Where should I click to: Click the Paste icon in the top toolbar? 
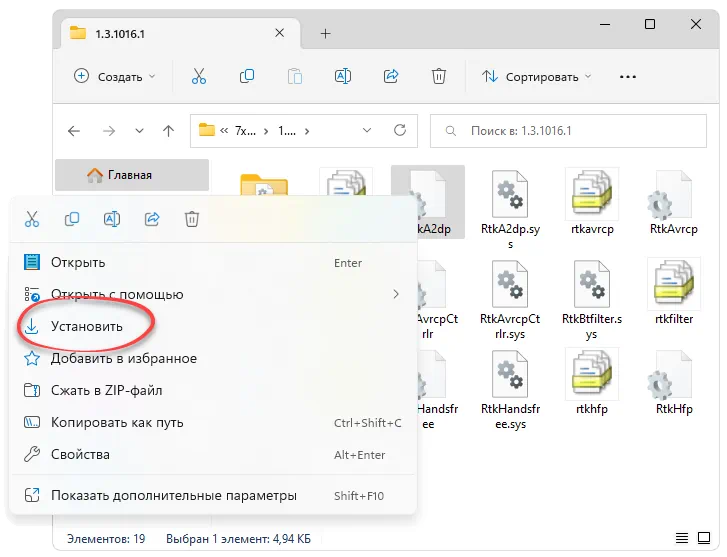[295, 76]
